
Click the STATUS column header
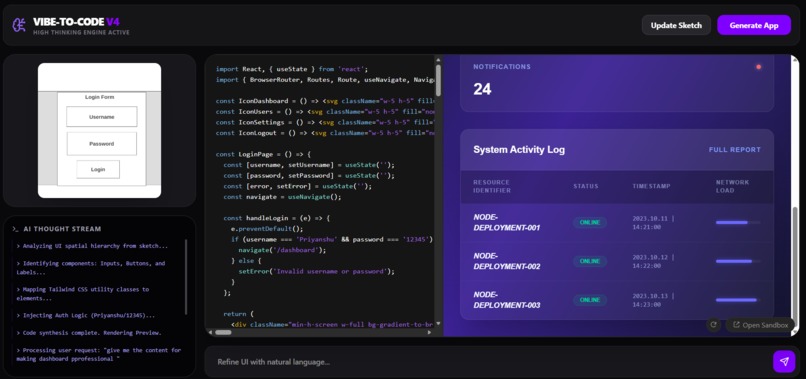(586, 186)
